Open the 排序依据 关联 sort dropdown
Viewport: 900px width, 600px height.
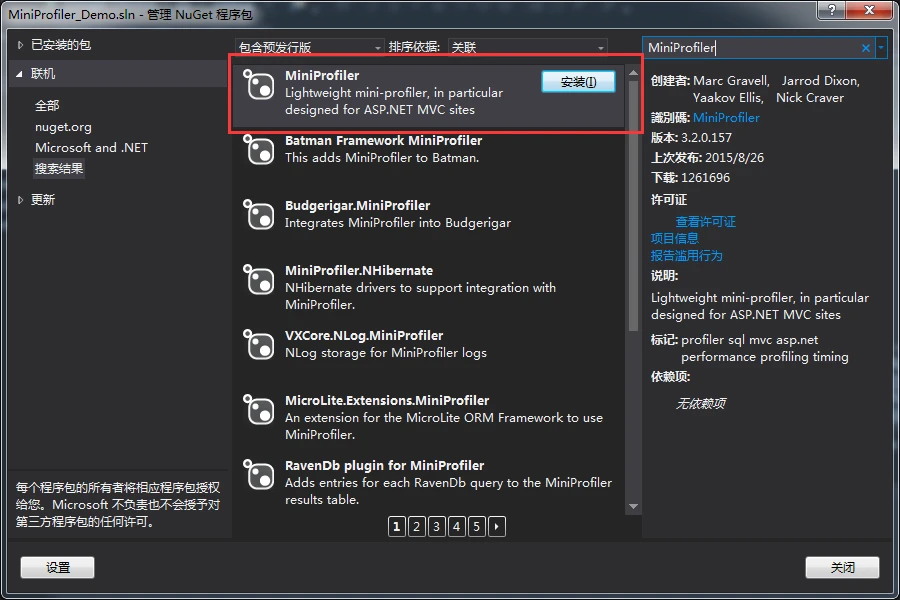coord(527,48)
